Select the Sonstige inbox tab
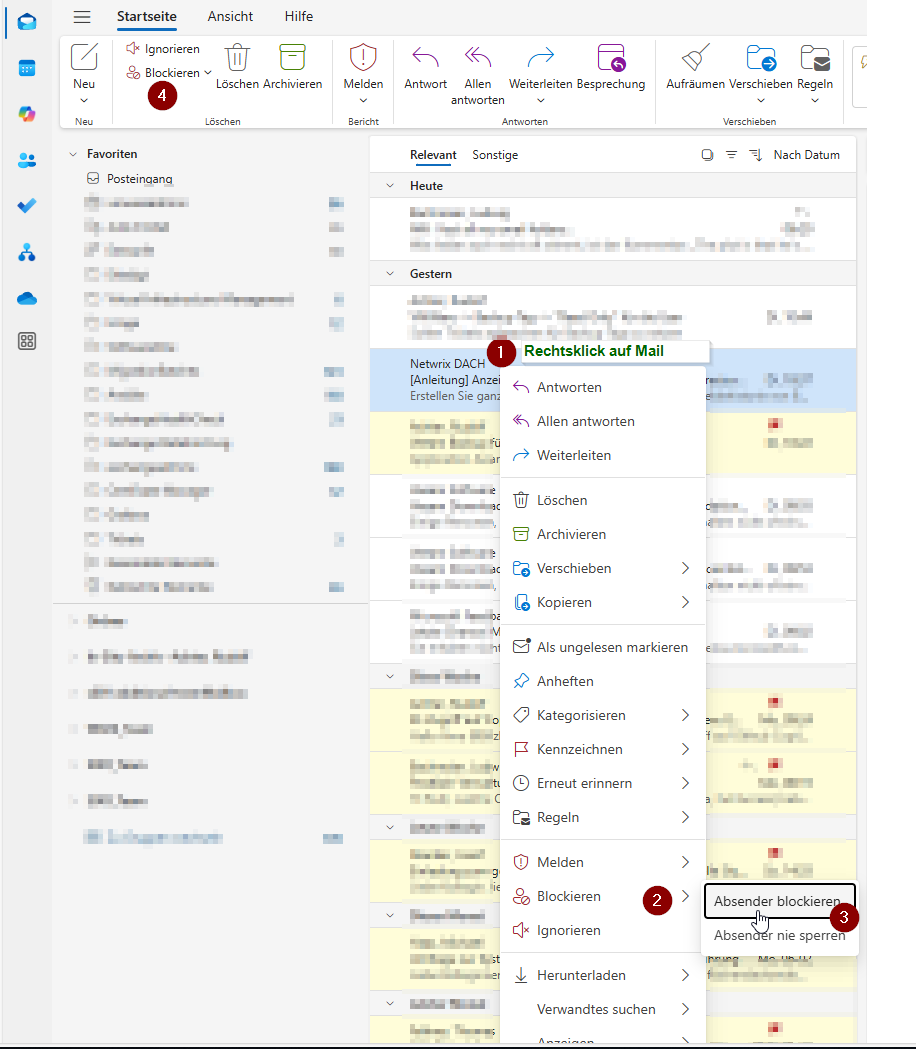 495,155
